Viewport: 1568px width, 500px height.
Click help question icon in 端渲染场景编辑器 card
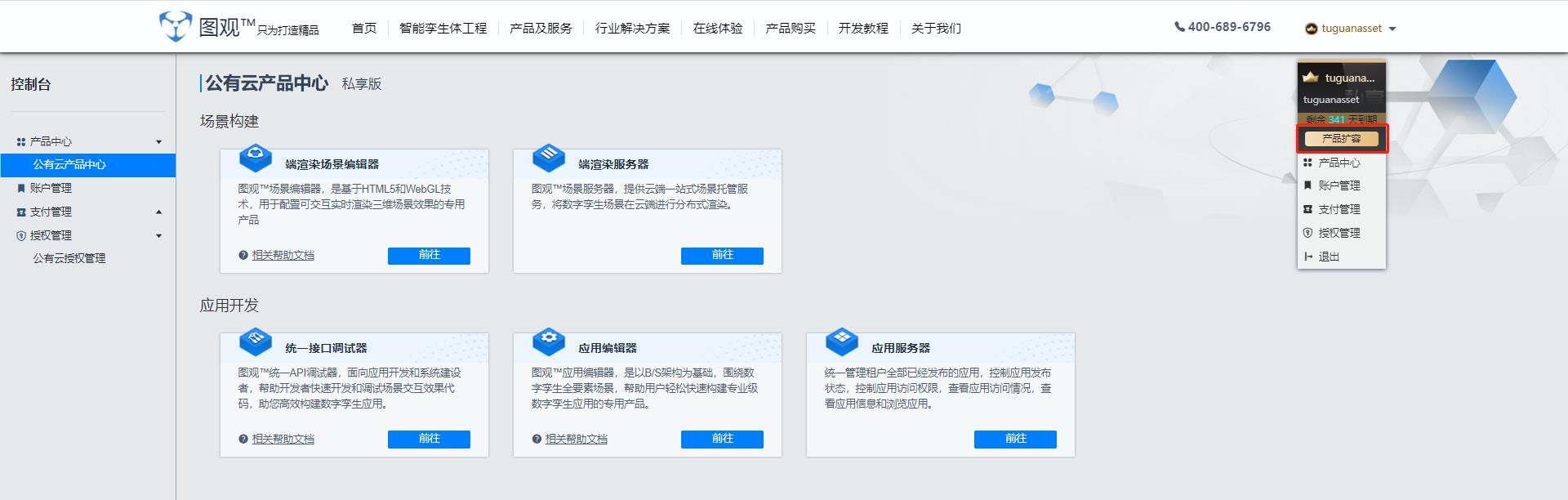[243, 255]
